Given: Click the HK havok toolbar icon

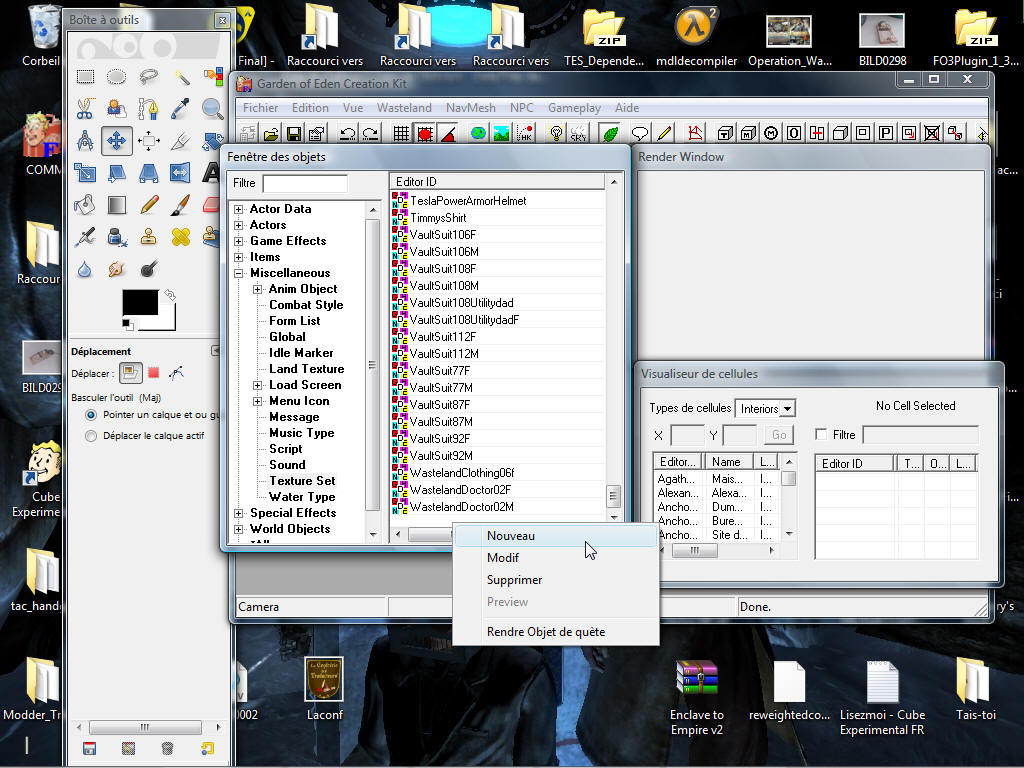Looking at the screenshot, I should pos(524,134).
